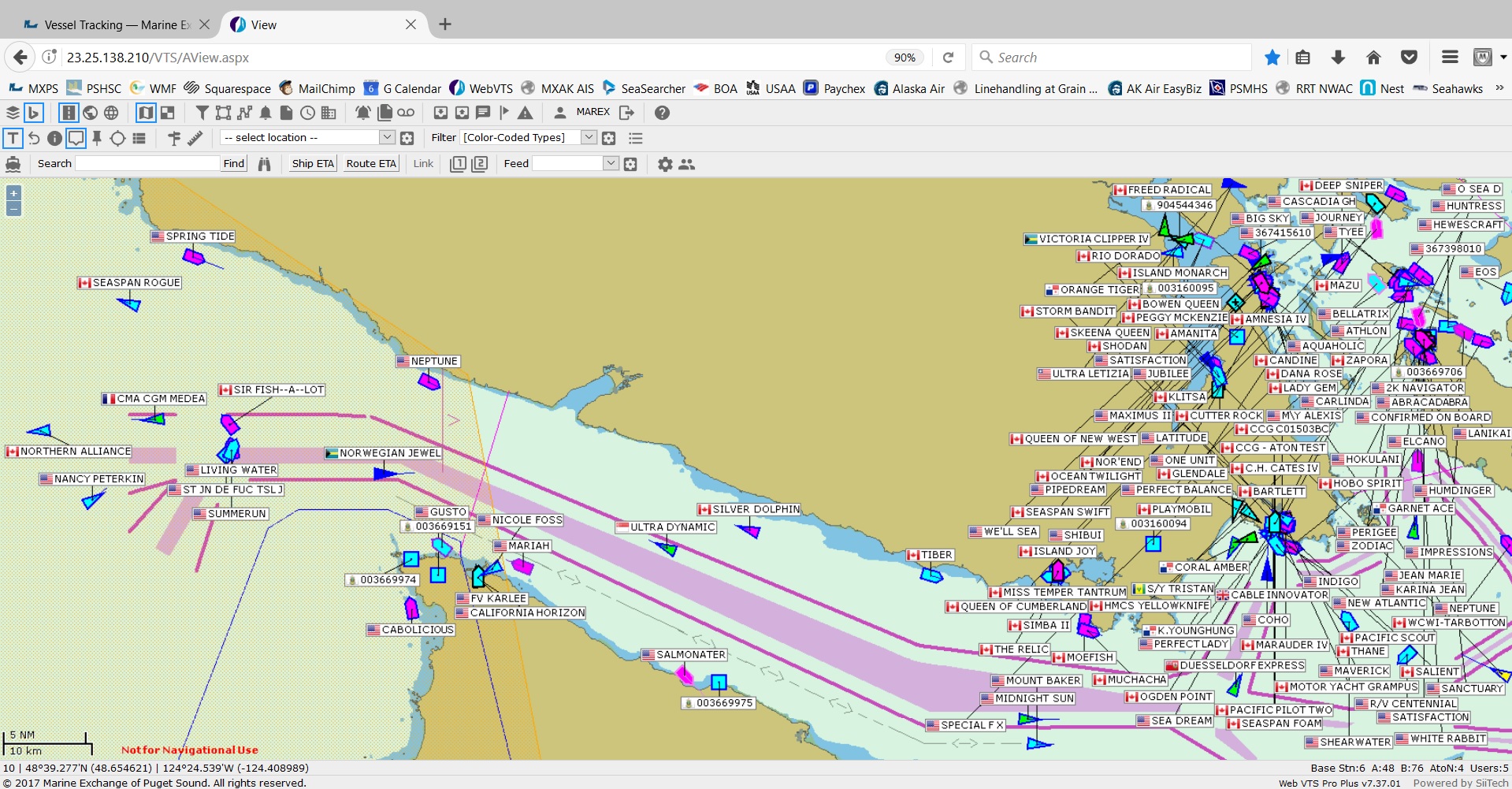
Task: Click the Link button
Action: pyautogui.click(x=423, y=163)
